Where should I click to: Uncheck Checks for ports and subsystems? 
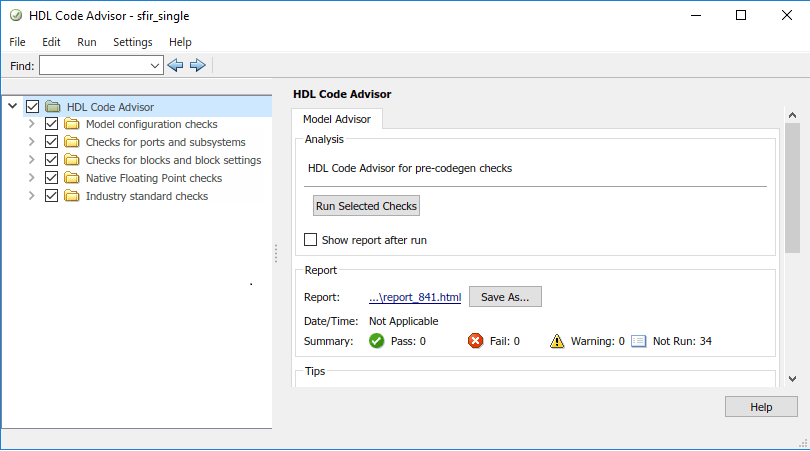(52, 143)
